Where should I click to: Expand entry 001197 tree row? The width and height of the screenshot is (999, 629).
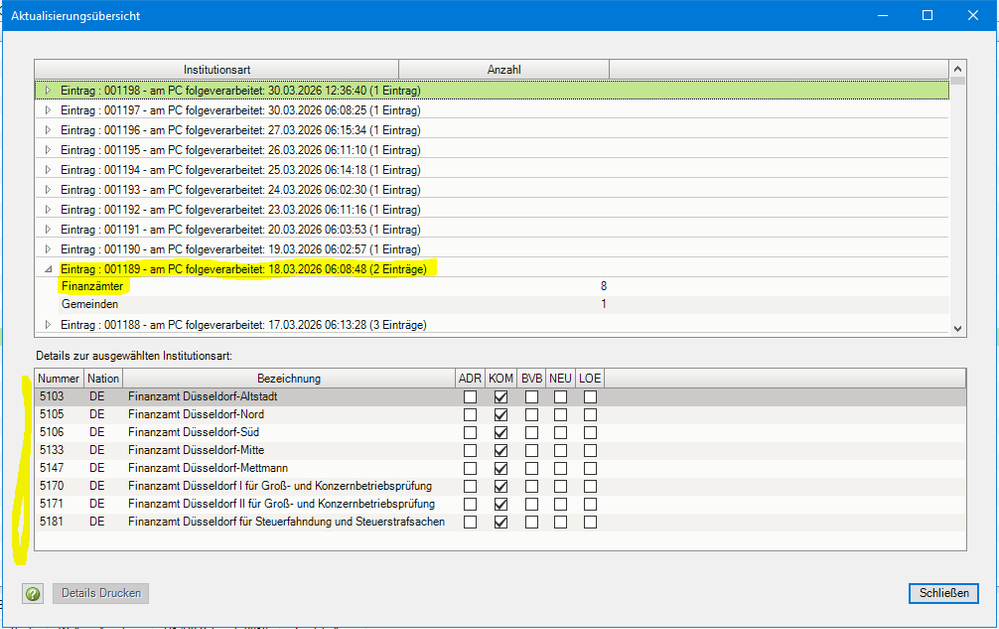tap(48, 110)
